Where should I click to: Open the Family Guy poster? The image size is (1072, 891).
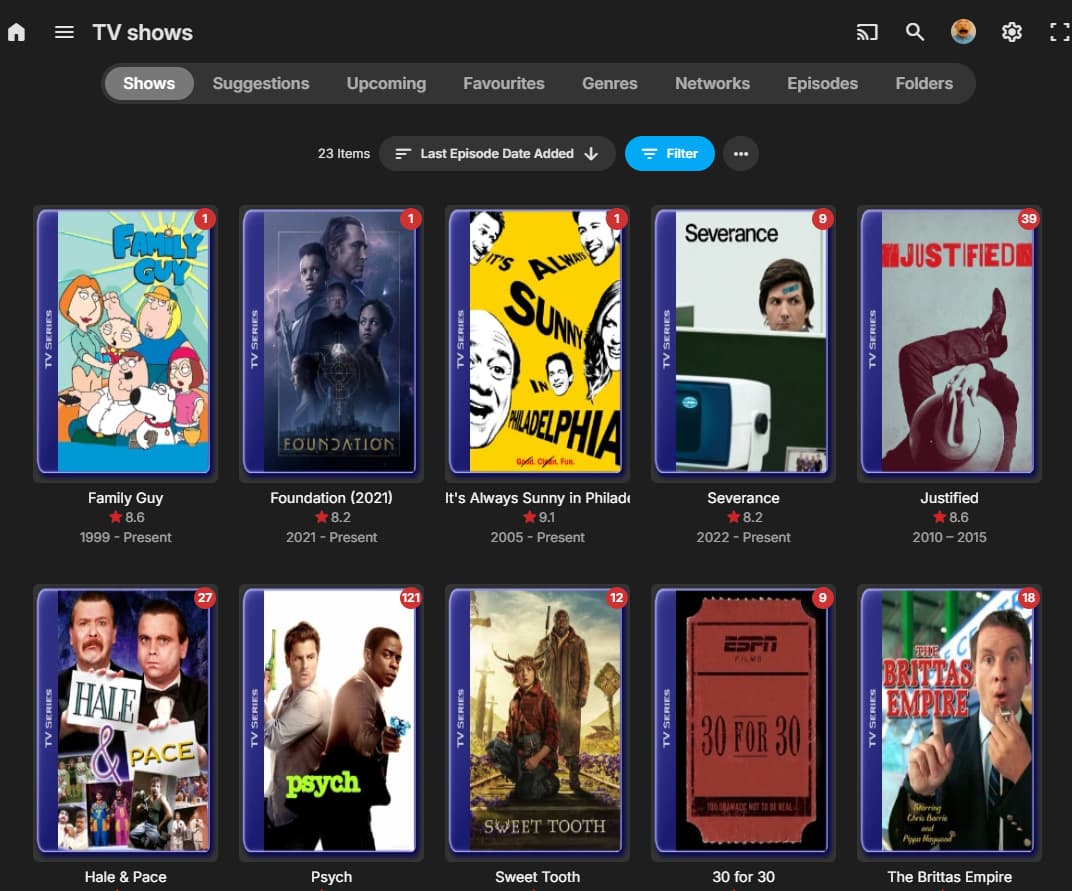(125, 342)
